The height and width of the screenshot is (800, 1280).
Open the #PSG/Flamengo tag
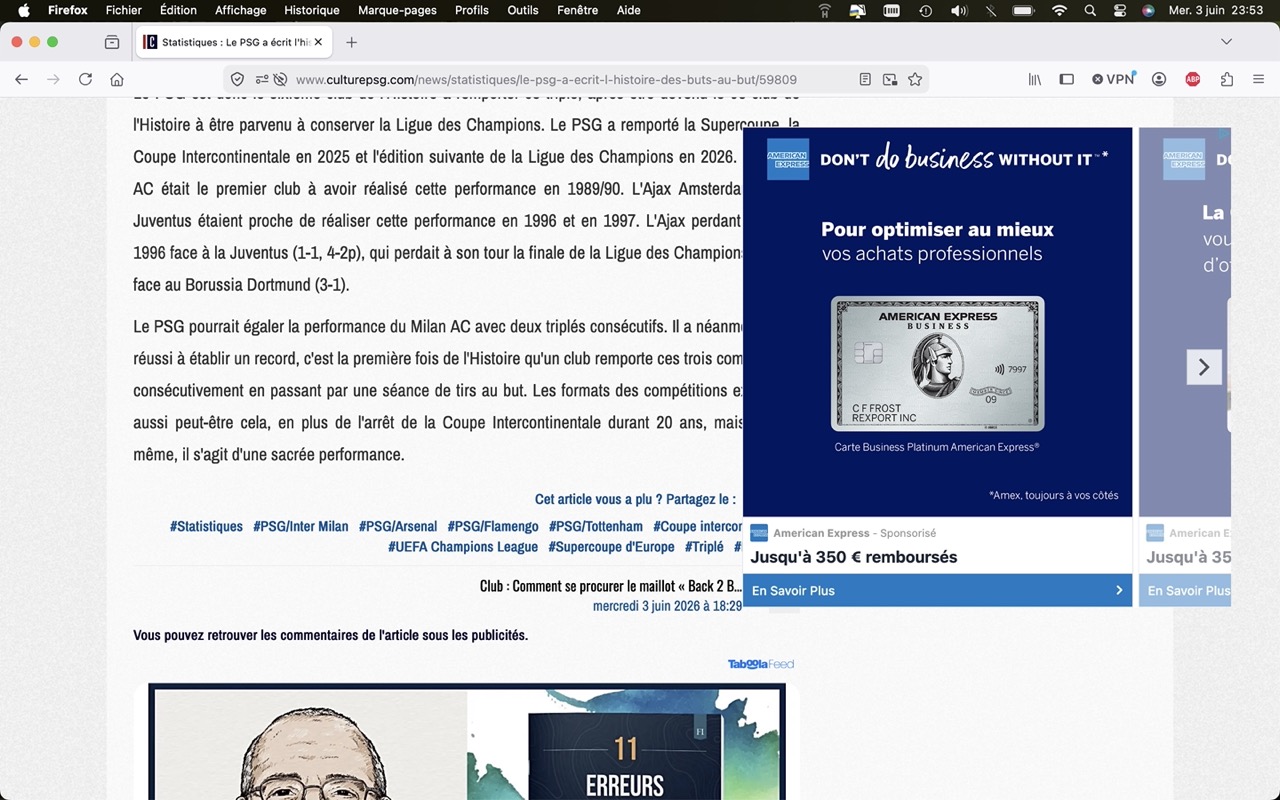click(493, 526)
